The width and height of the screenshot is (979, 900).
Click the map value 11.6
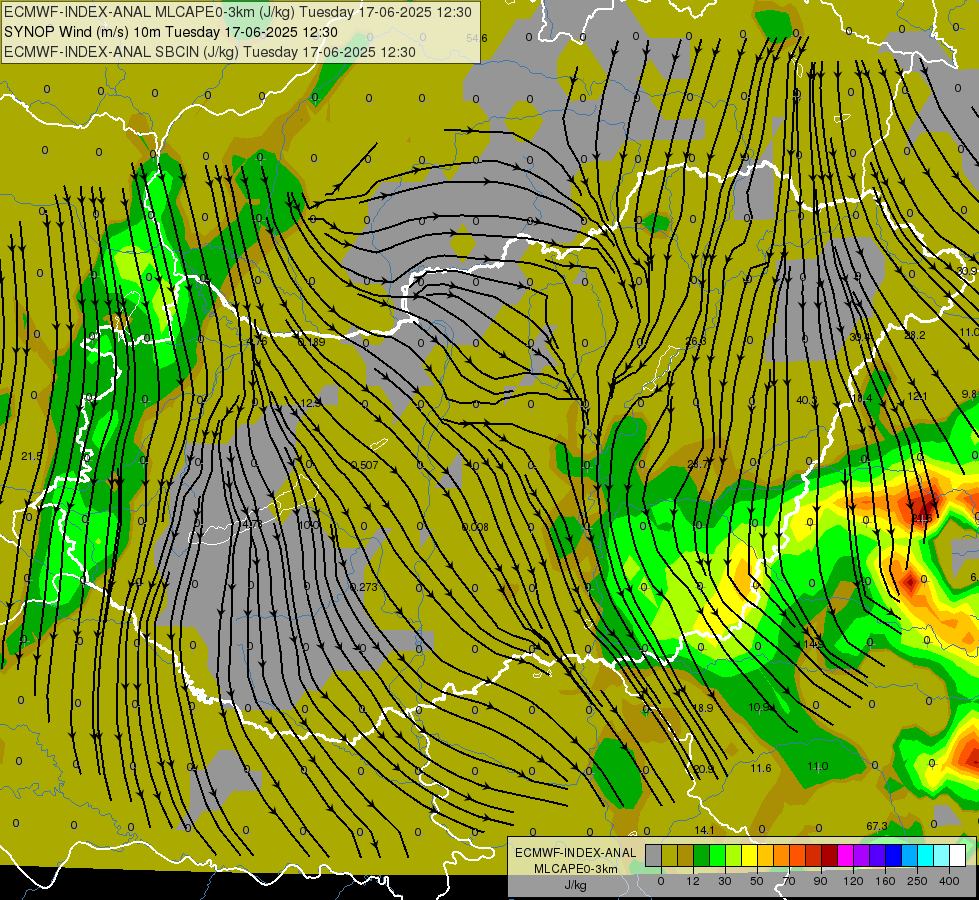tap(760, 768)
